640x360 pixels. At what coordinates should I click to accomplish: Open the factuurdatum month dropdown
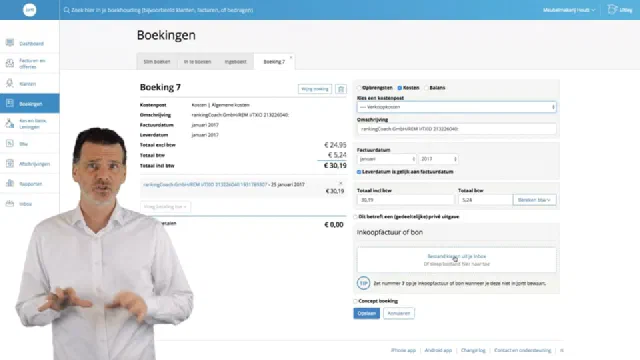(x=387, y=159)
